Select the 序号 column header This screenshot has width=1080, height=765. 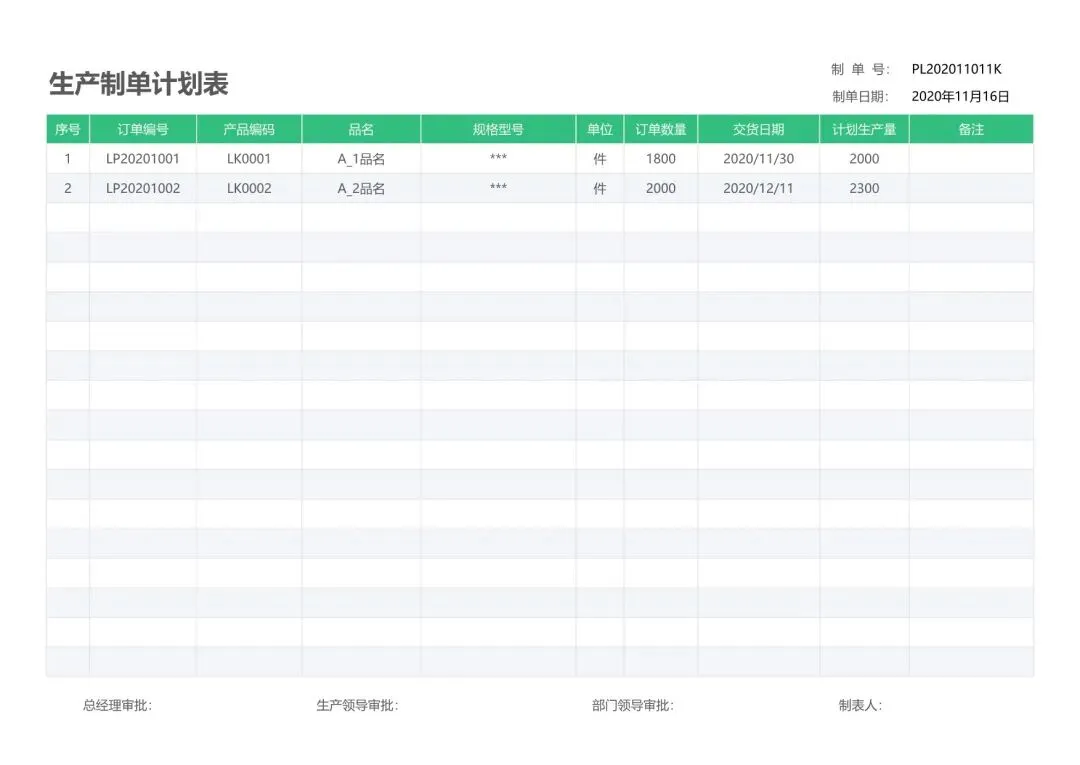(68, 129)
